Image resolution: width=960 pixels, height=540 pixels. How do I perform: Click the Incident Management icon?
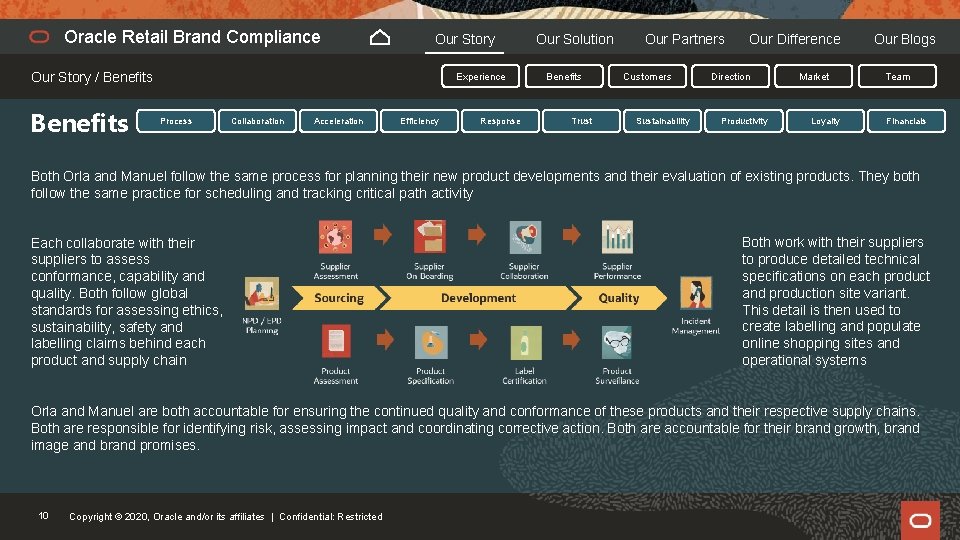pyautogui.click(x=696, y=293)
